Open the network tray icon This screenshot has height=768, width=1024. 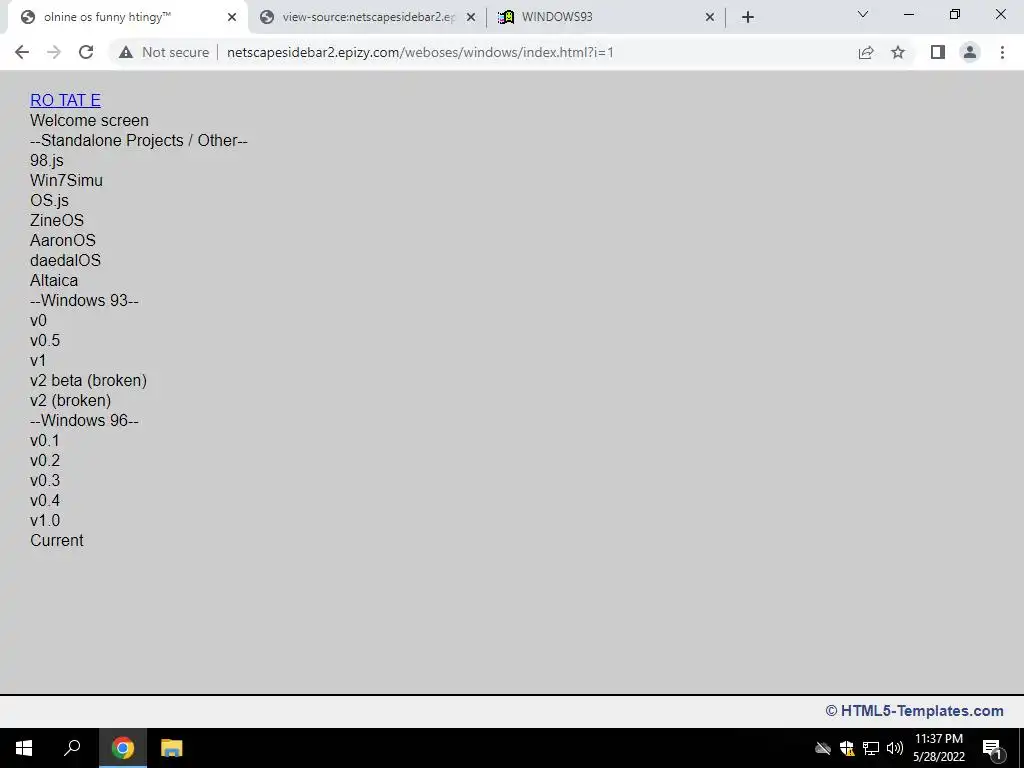pyautogui.click(x=871, y=748)
